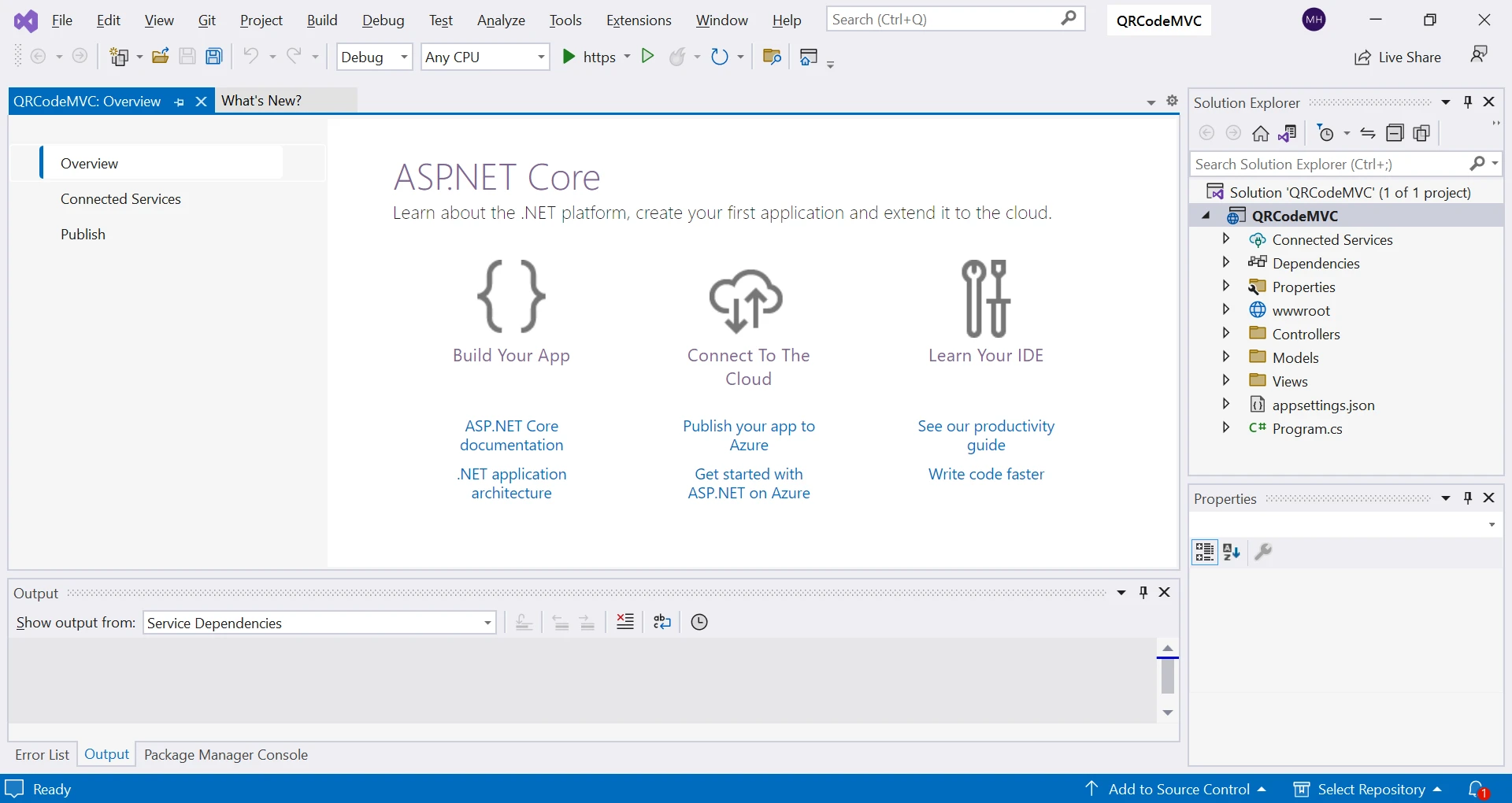Start without debugging using the outlined play icon
This screenshot has width=1512, height=803.
tap(647, 57)
